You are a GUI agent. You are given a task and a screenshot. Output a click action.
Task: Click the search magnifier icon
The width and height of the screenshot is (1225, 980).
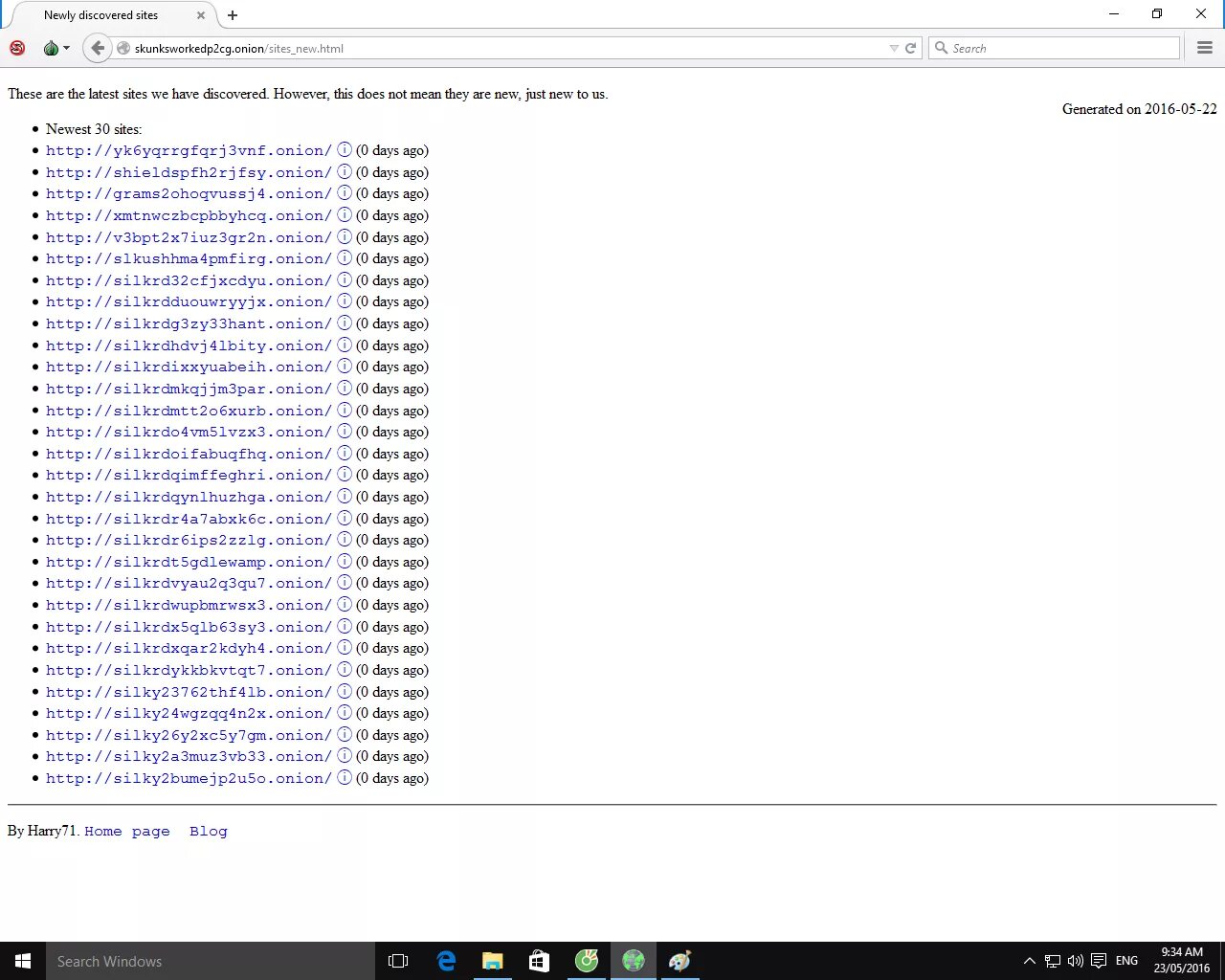[941, 48]
